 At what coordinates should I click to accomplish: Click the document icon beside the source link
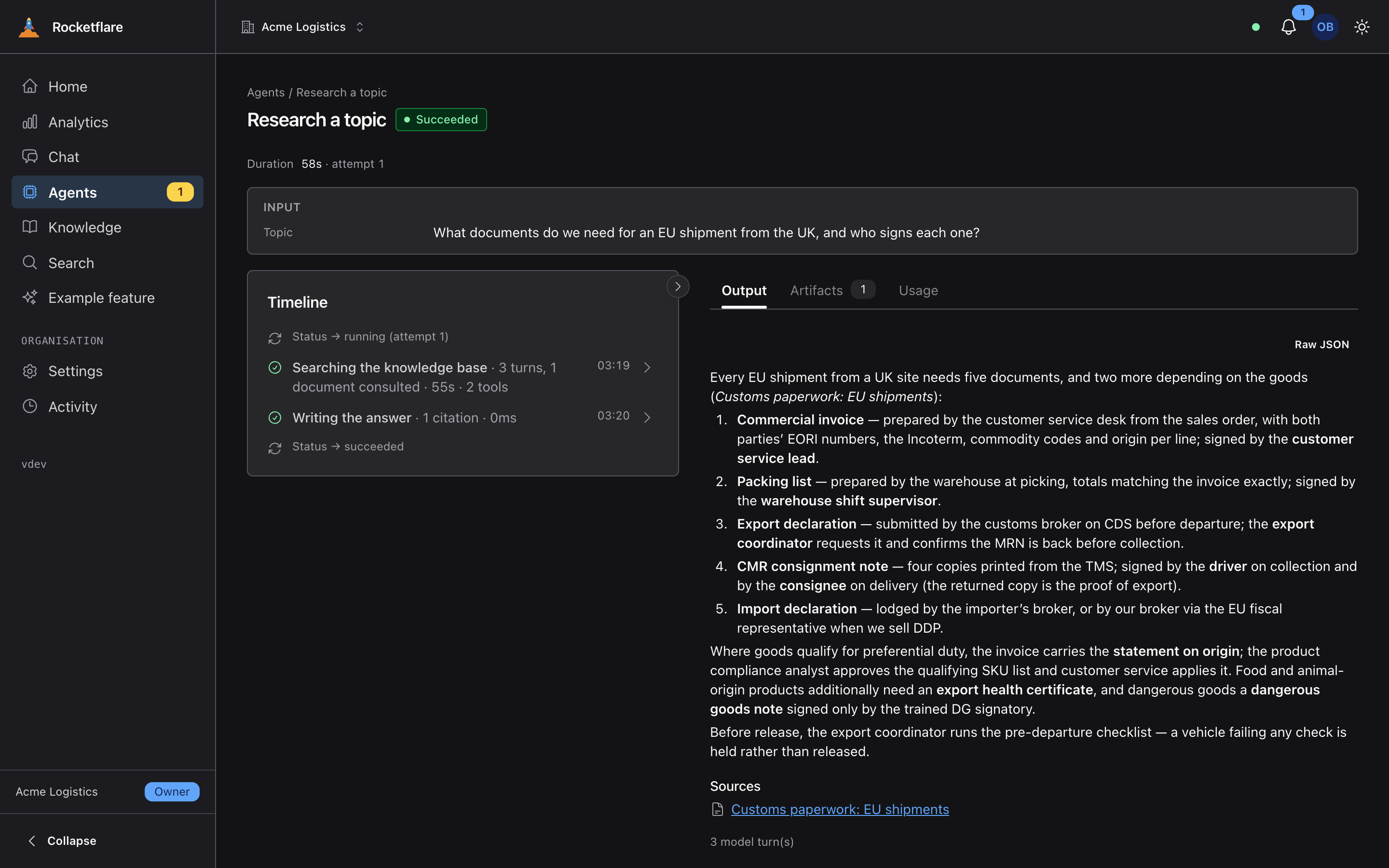pos(718,810)
